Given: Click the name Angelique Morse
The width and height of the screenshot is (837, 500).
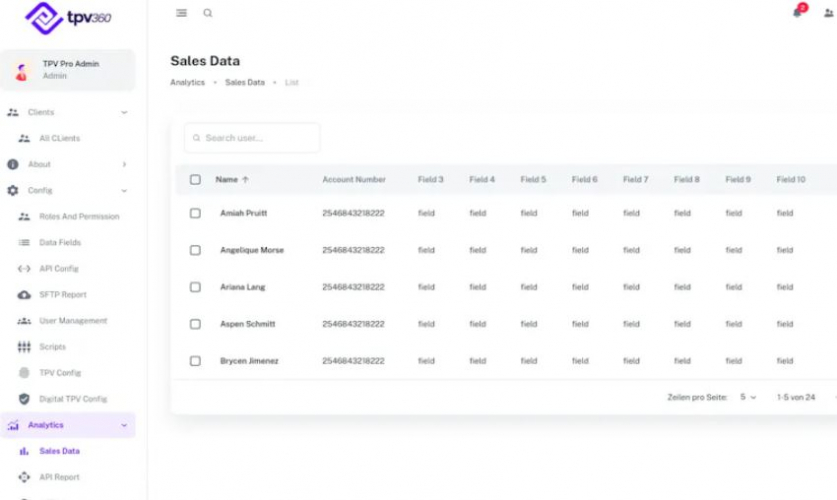Looking at the screenshot, I should [x=252, y=250].
